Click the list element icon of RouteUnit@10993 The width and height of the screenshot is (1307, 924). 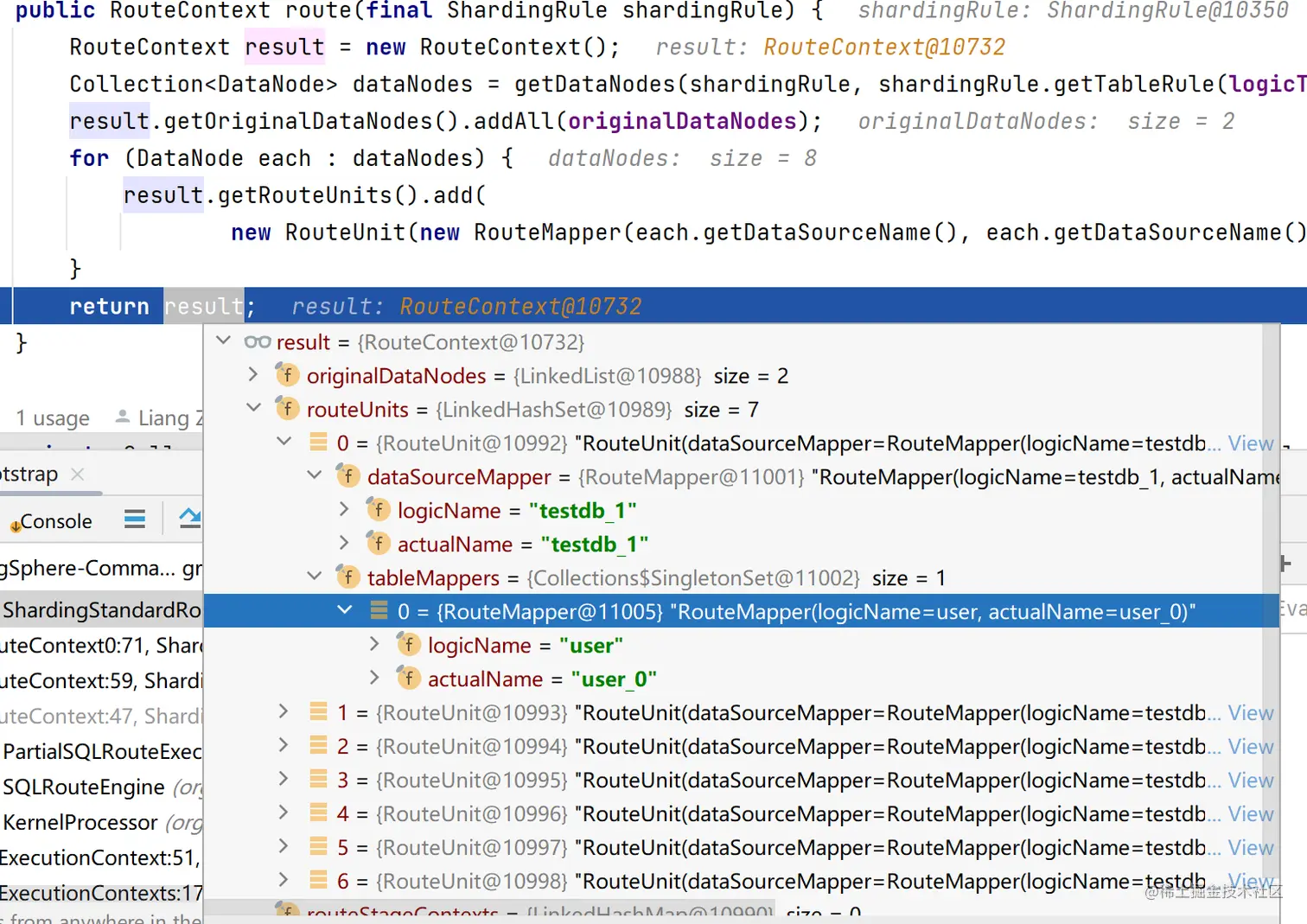tap(318, 712)
